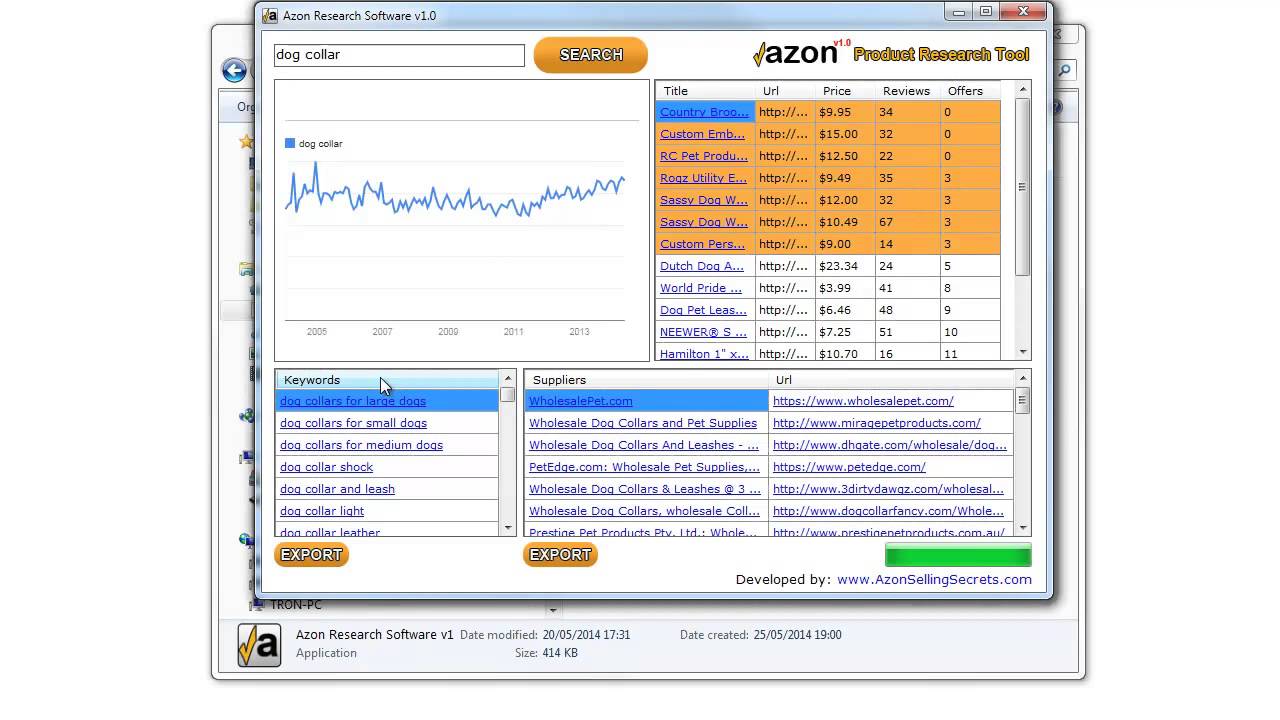The height and width of the screenshot is (720, 1280).
Task: Open 'PetEdge.com: Wholesale Pet Supplies' supplier
Action: [644, 467]
